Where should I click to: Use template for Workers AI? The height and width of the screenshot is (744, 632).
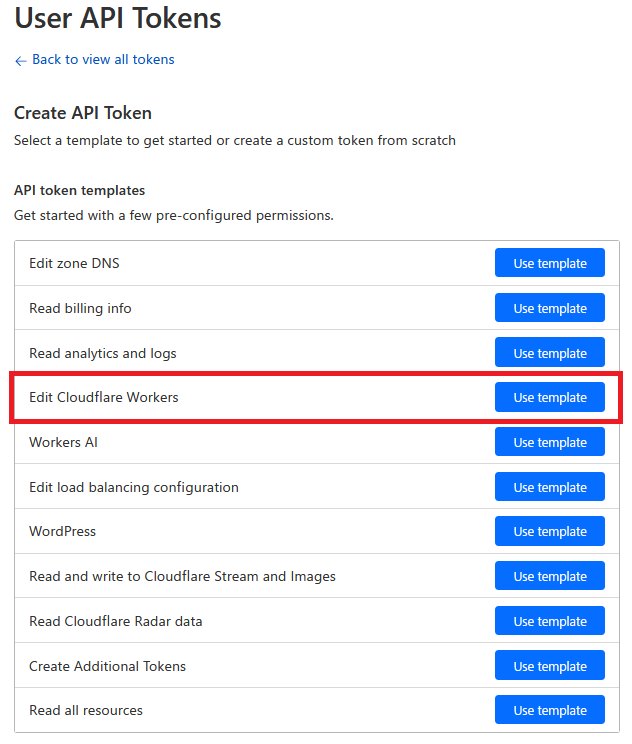click(549, 442)
